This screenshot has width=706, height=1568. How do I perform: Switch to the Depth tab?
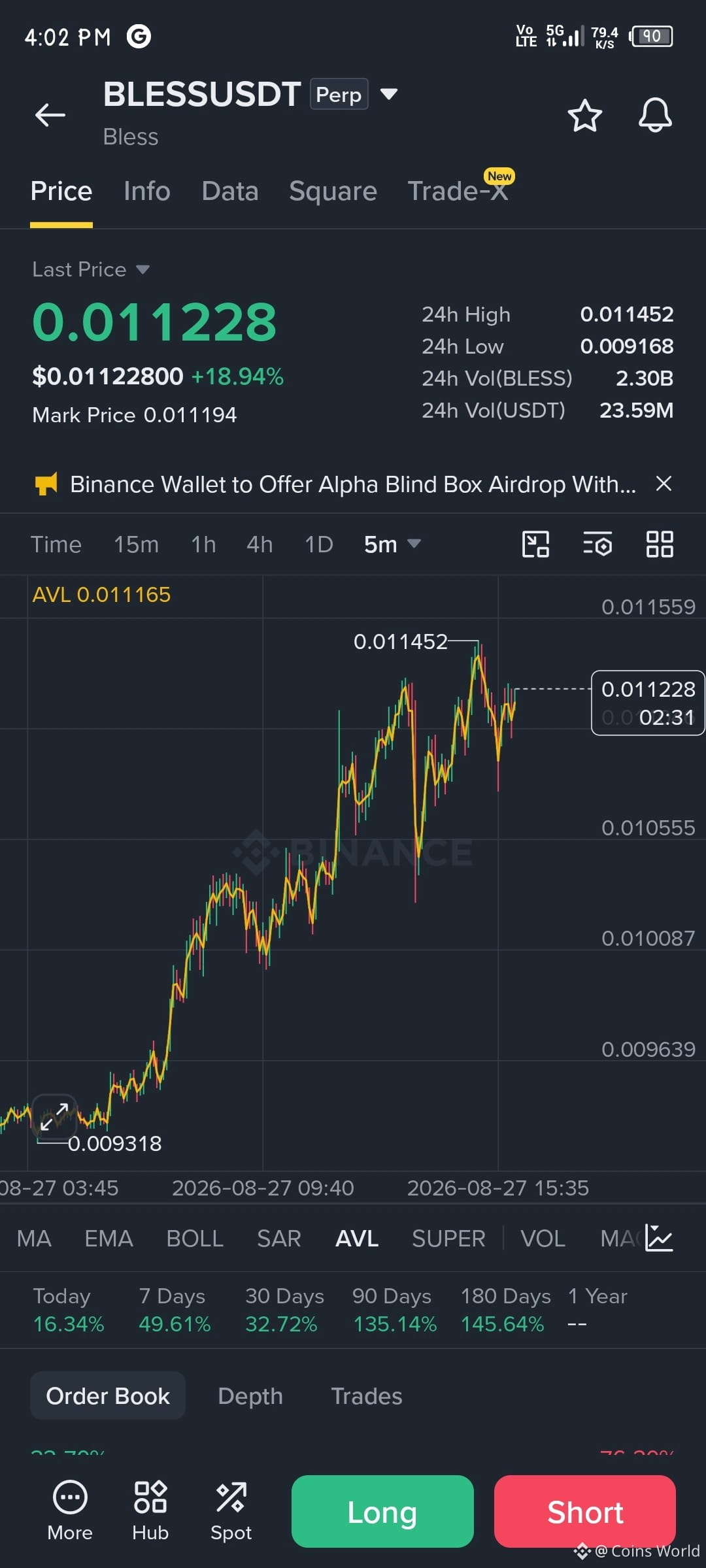coord(250,1395)
